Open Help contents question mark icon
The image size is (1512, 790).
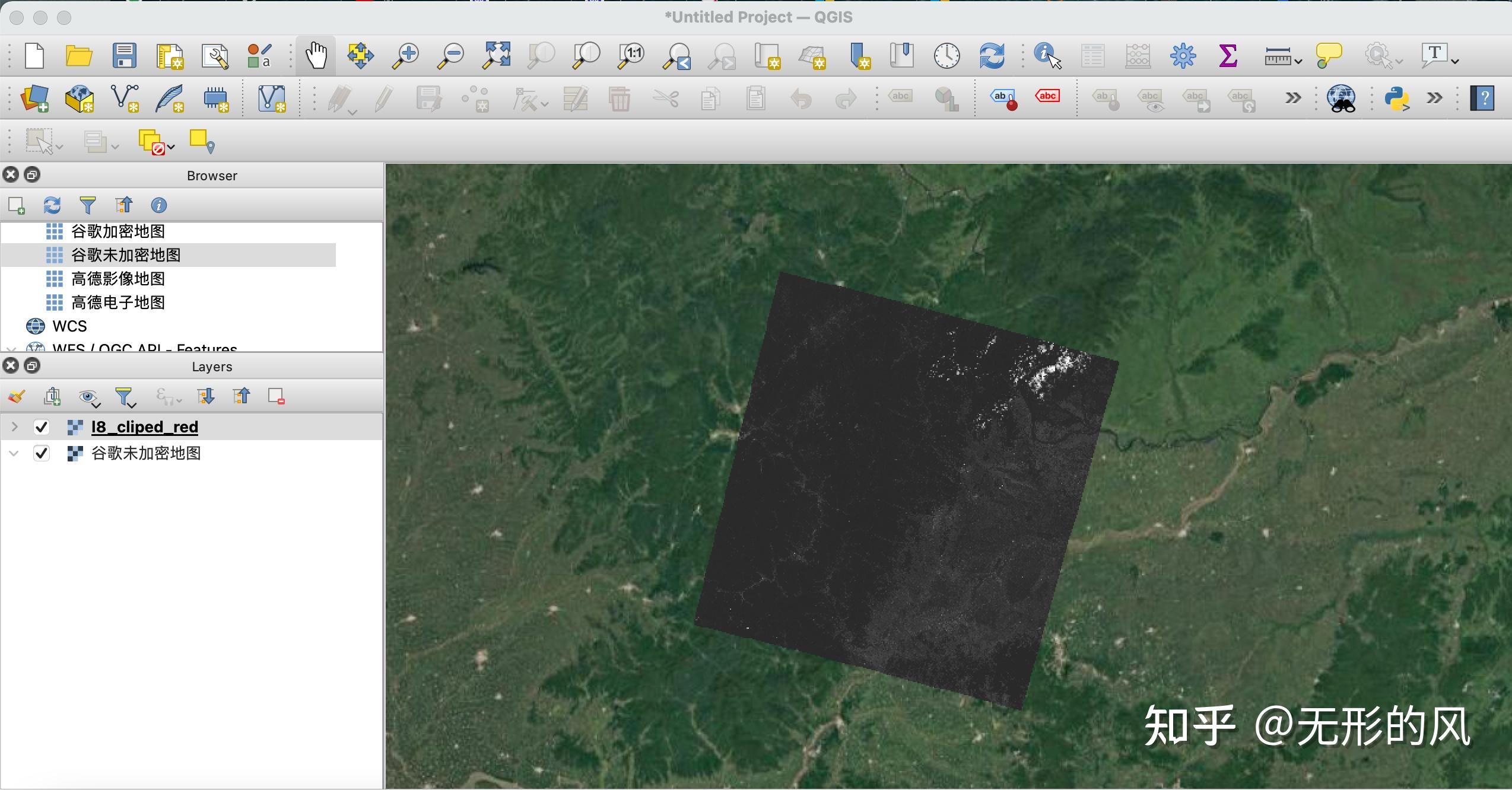tap(1482, 98)
